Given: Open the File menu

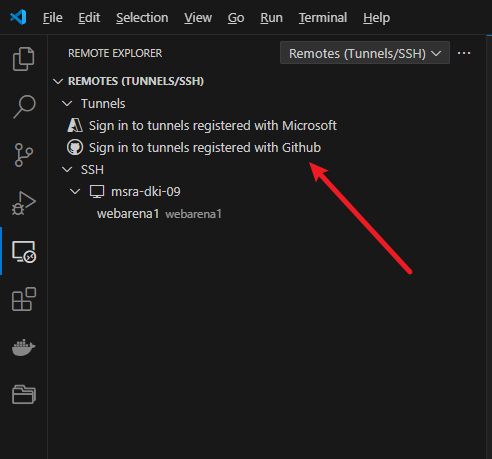Looking at the screenshot, I should [53, 18].
